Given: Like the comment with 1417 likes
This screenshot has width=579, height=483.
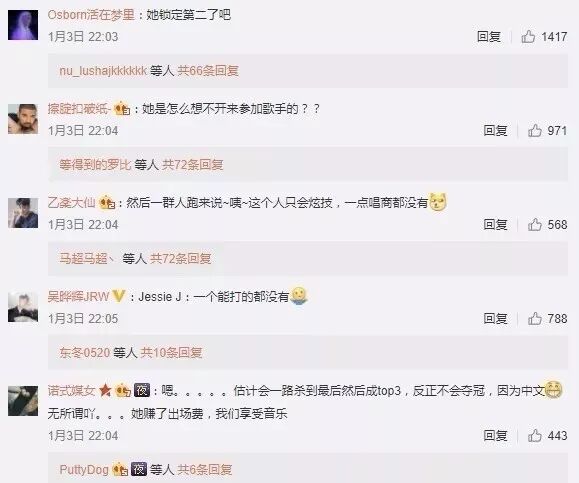Looking at the screenshot, I should 528,37.
